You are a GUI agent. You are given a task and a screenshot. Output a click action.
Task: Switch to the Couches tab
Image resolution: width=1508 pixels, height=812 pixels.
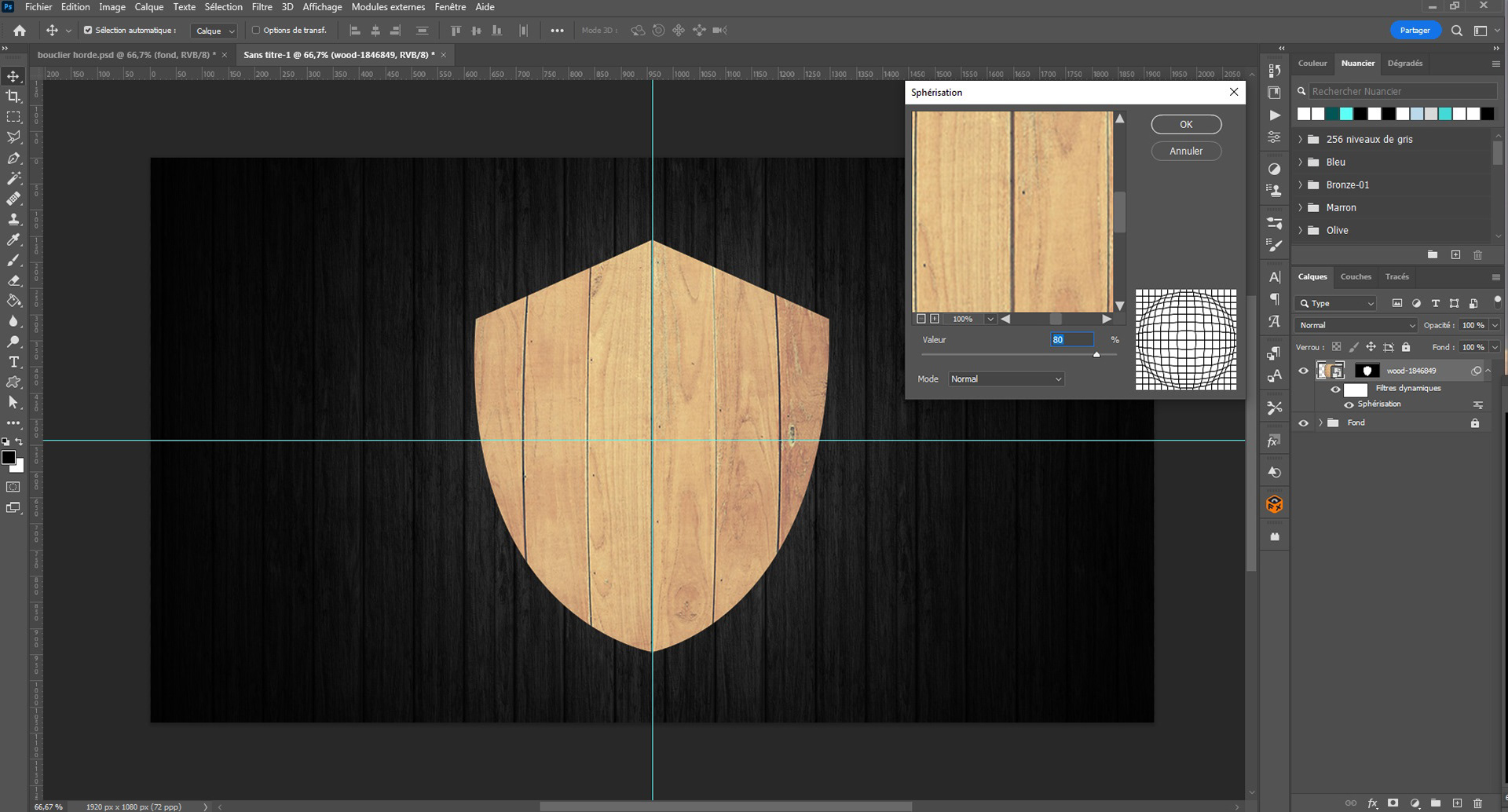pyautogui.click(x=1356, y=276)
